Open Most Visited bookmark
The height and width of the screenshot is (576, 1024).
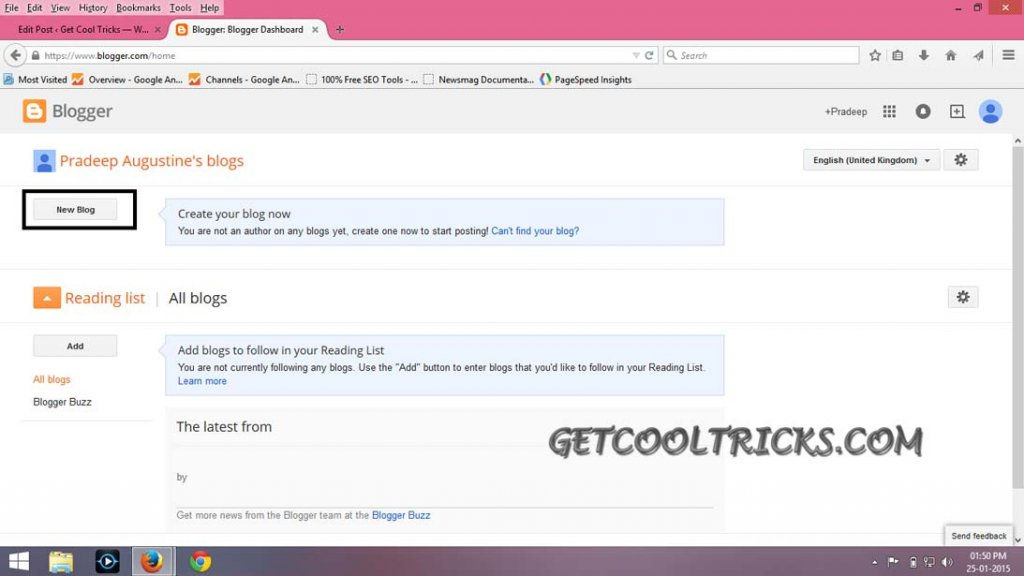35,80
